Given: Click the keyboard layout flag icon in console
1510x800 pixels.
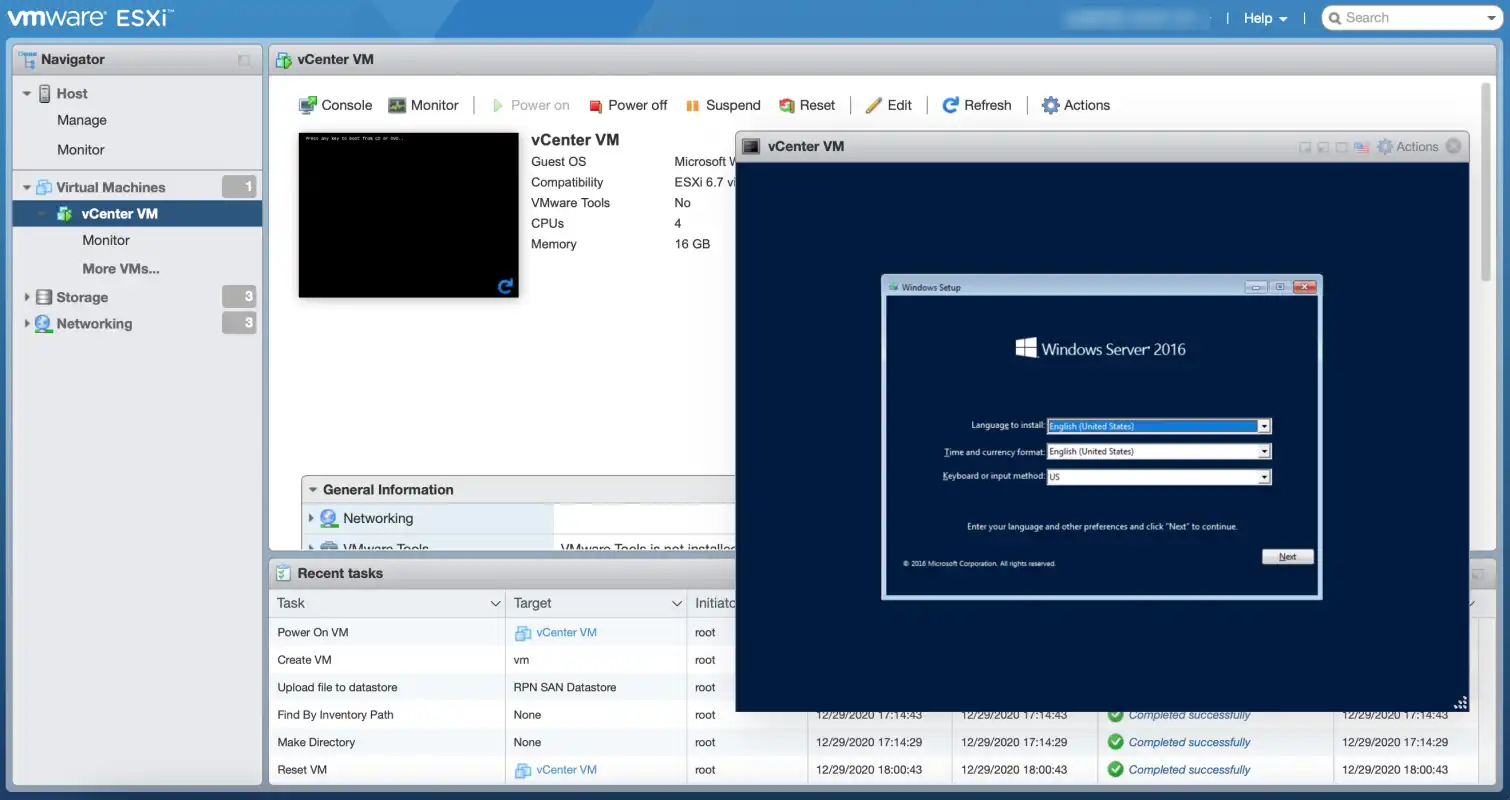Looking at the screenshot, I should point(1361,147).
